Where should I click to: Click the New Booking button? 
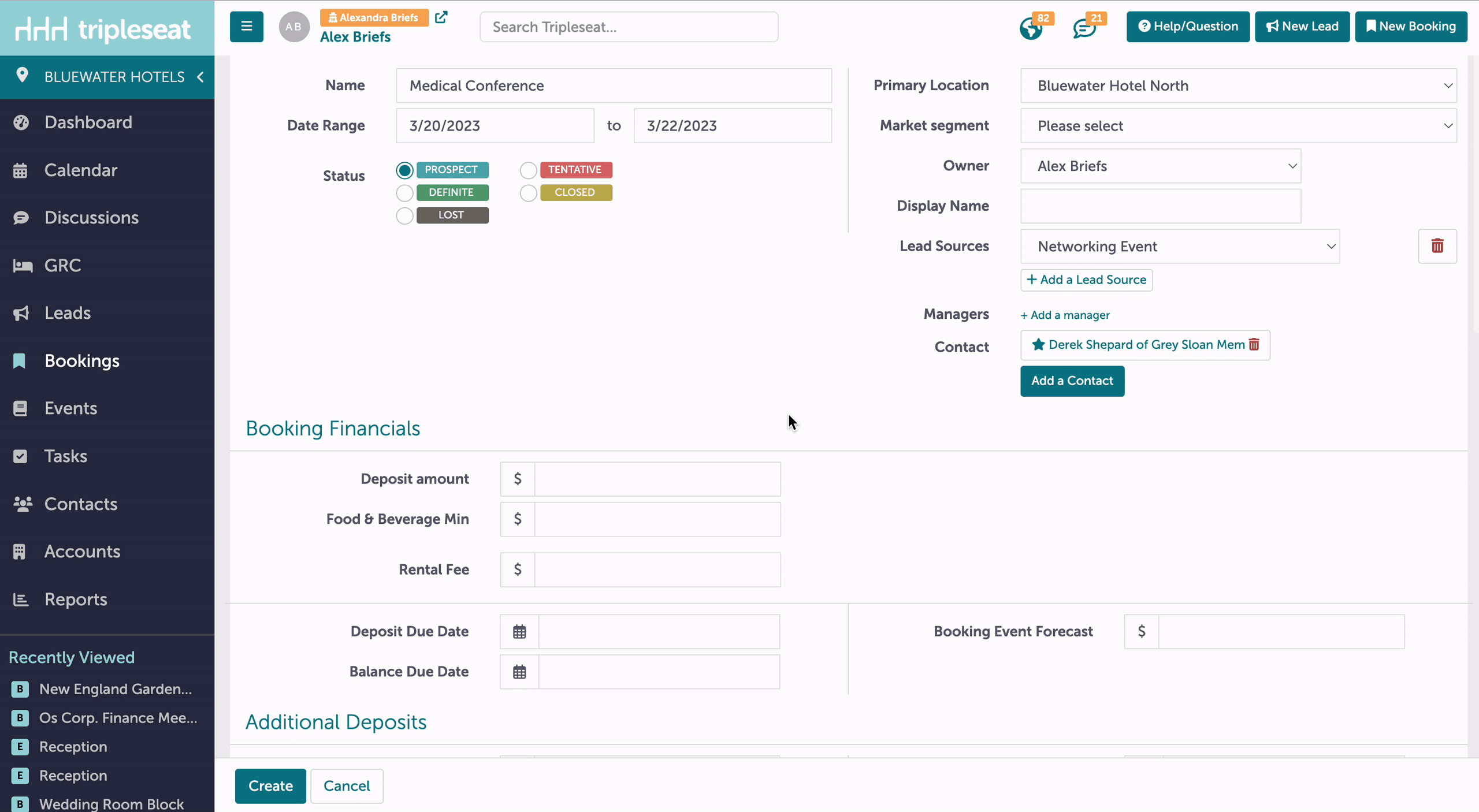[x=1411, y=27]
